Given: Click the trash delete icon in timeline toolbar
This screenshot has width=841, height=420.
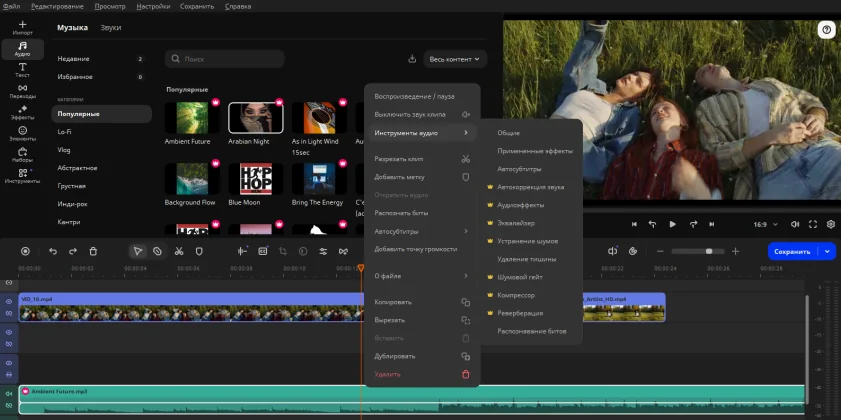Looking at the screenshot, I should pos(93,251).
